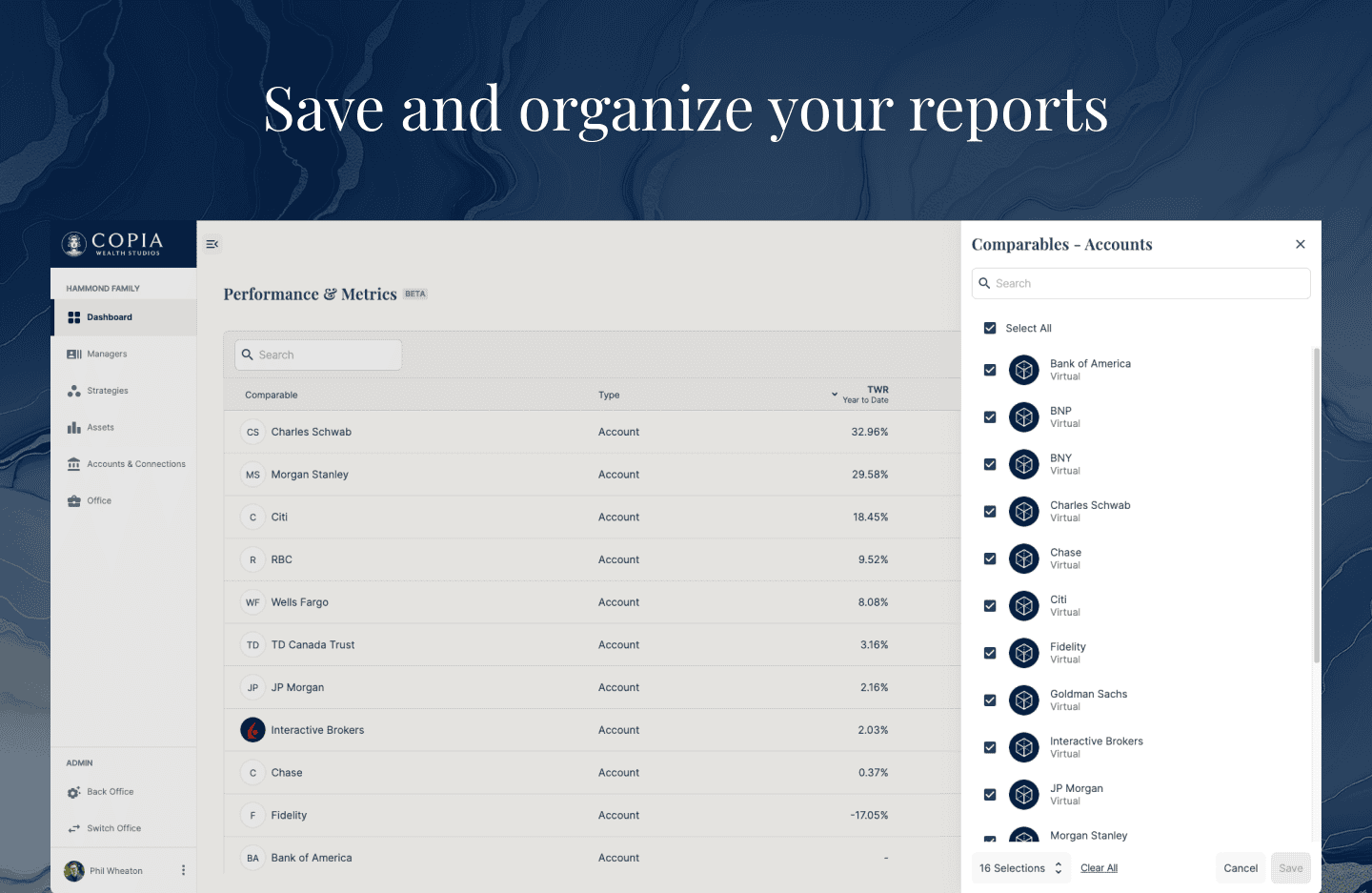Click the TD avatar for TD Canada Trust

[252, 645]
